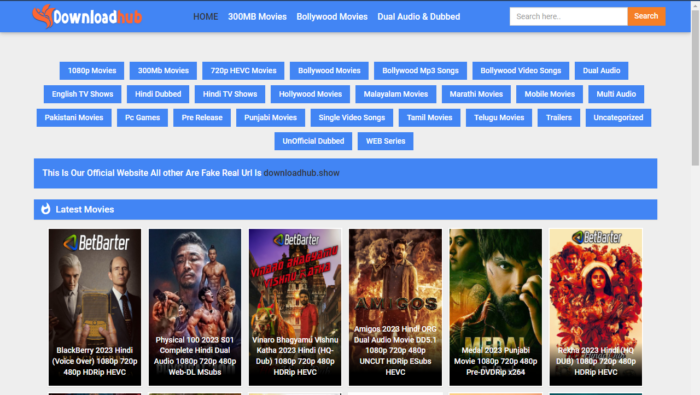Focus the Search here input field
Screen dimensions: 700x395
(568, 17)
